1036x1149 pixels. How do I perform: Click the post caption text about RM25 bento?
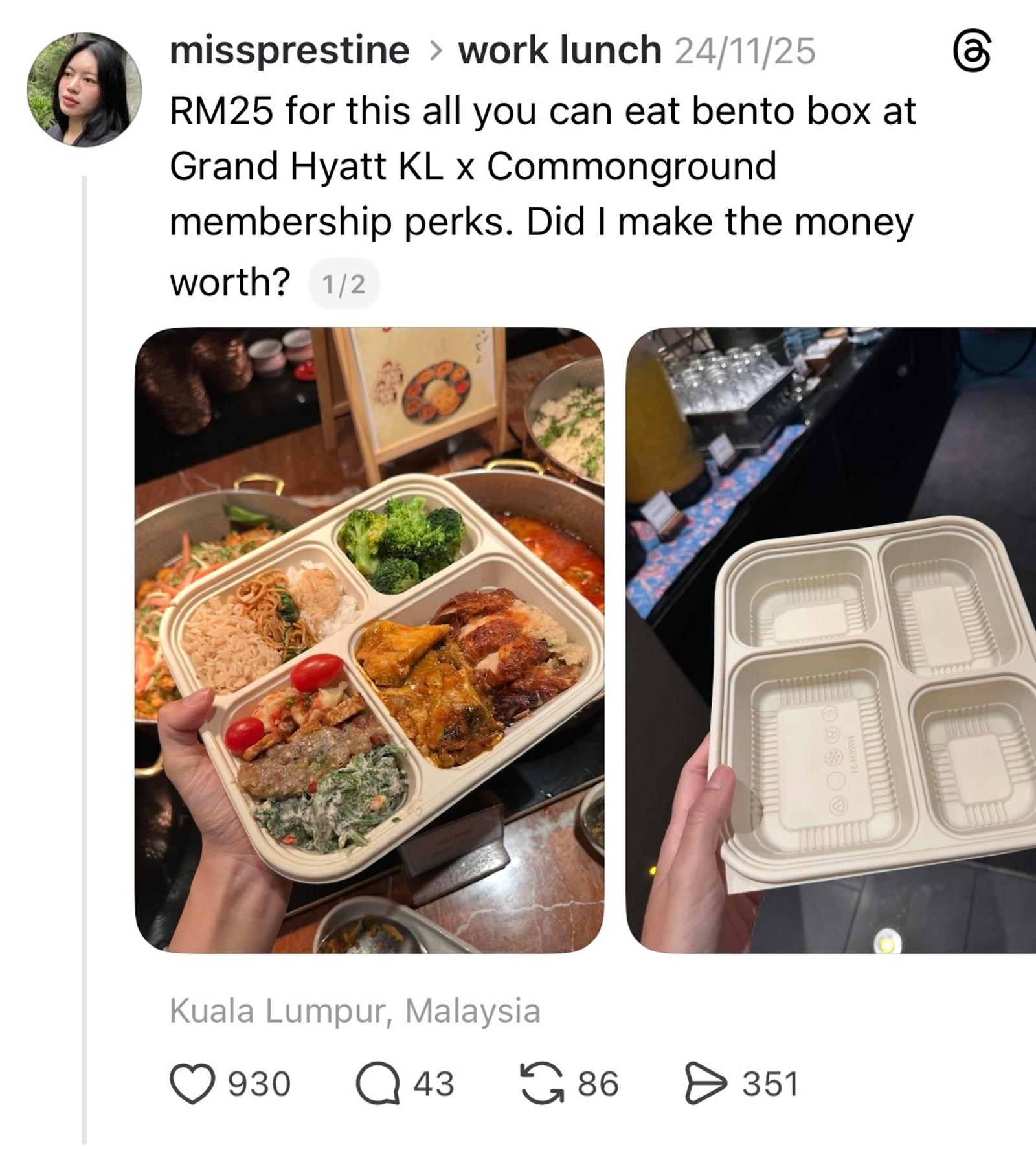pyautogui.click(x=543, y=196)
